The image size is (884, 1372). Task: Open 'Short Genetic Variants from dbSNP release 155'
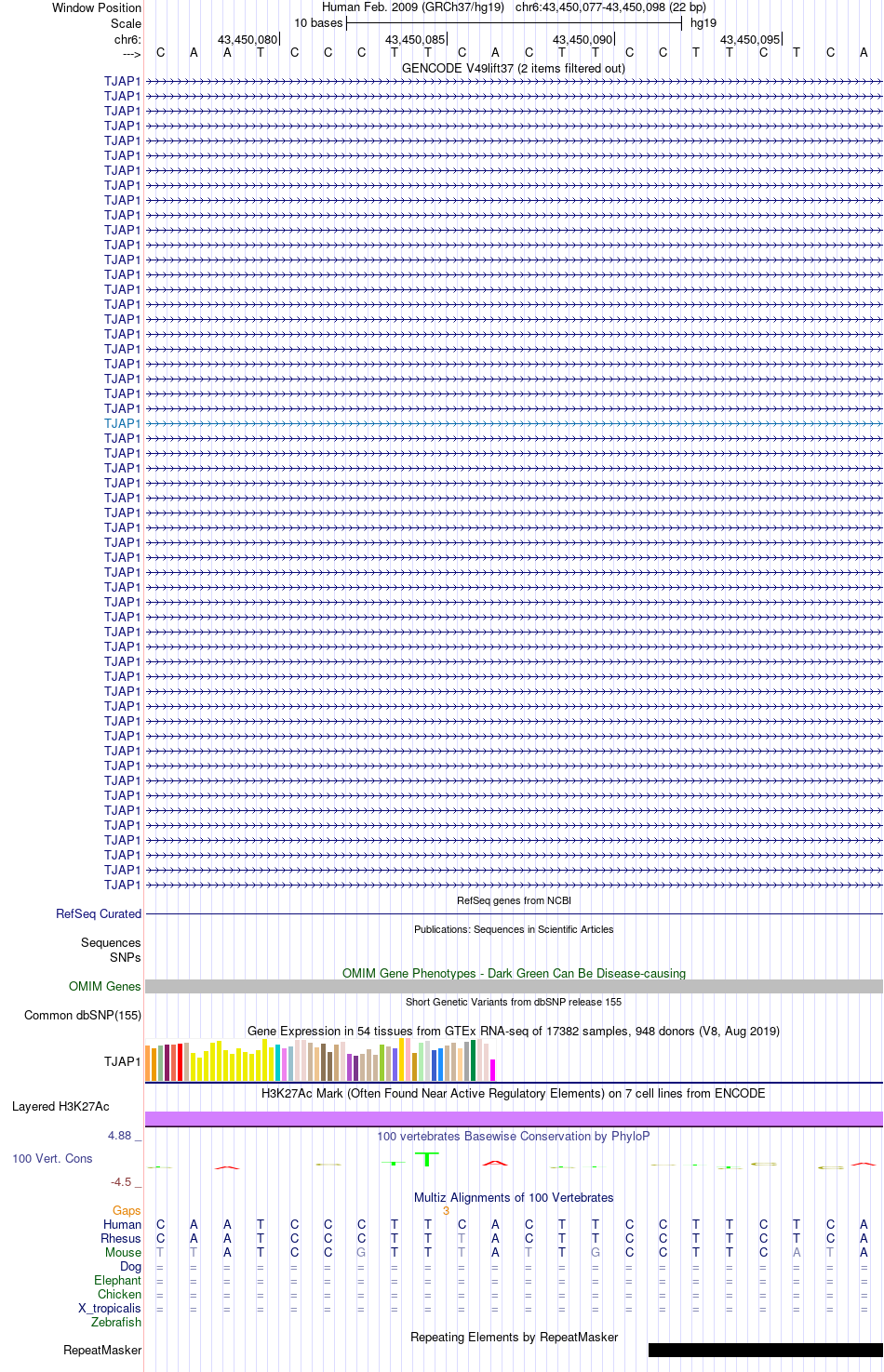coord(514,1002)
